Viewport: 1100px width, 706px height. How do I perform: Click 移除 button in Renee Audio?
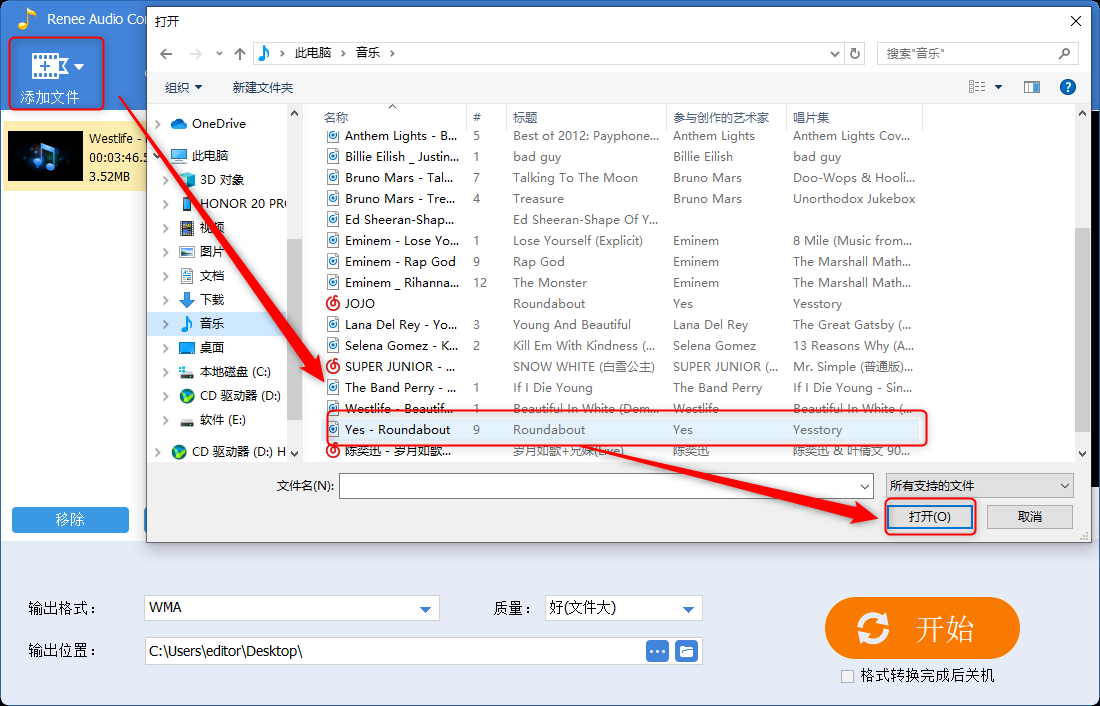pyautogui.click(x=70, y=520)
